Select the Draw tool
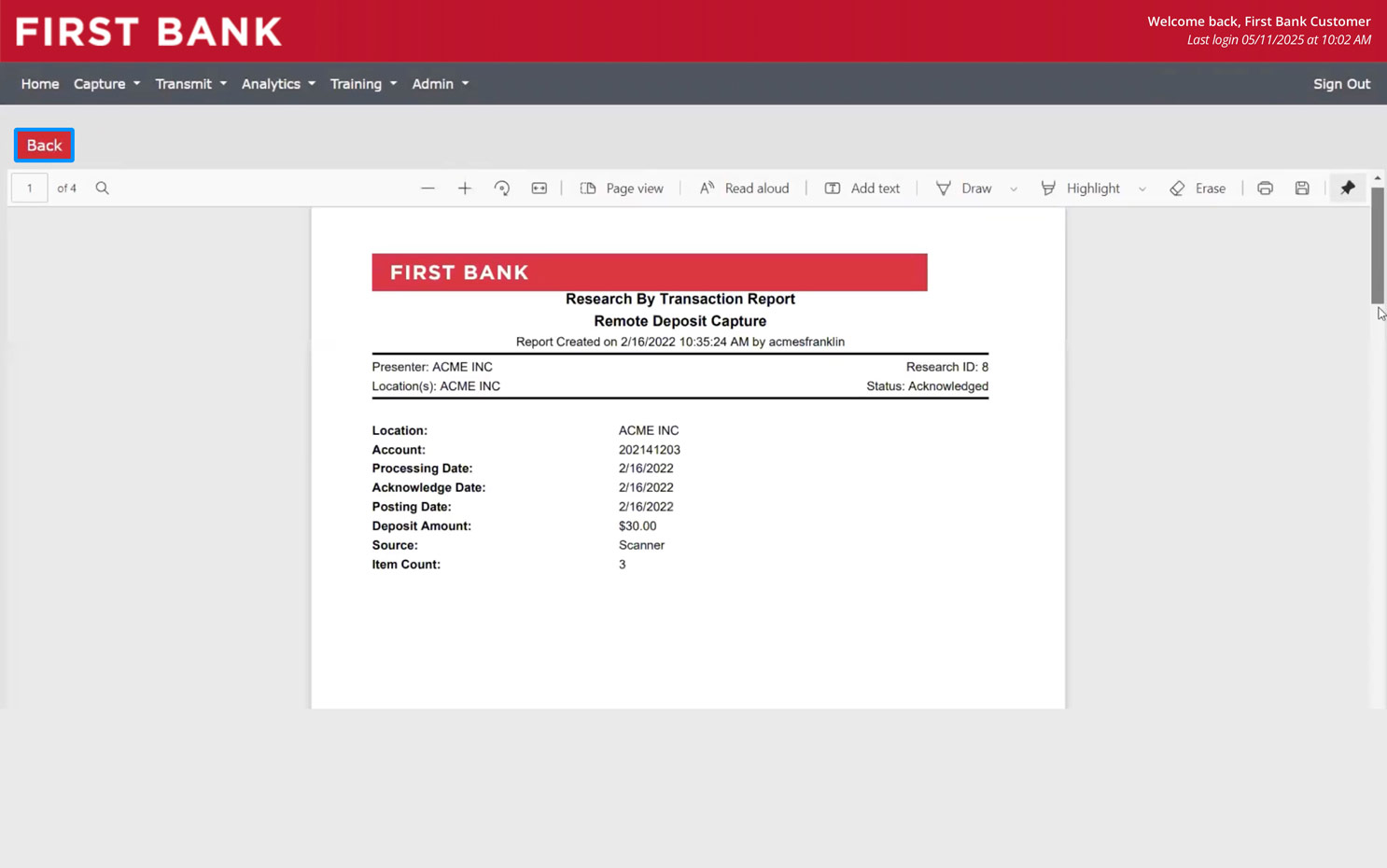This screenshot has height=868, width=1387. click(964, 189)
